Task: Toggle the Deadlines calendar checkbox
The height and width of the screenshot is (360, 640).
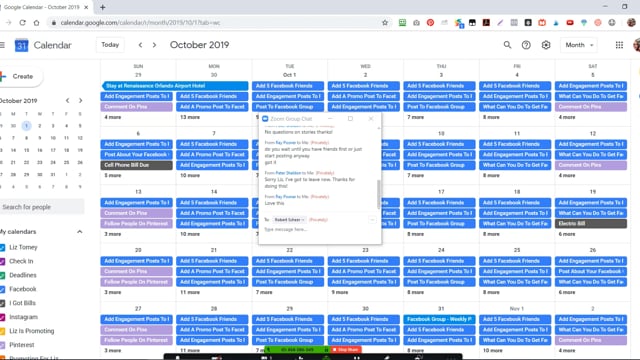Action: pyautogui.click(x=2, y=275)
